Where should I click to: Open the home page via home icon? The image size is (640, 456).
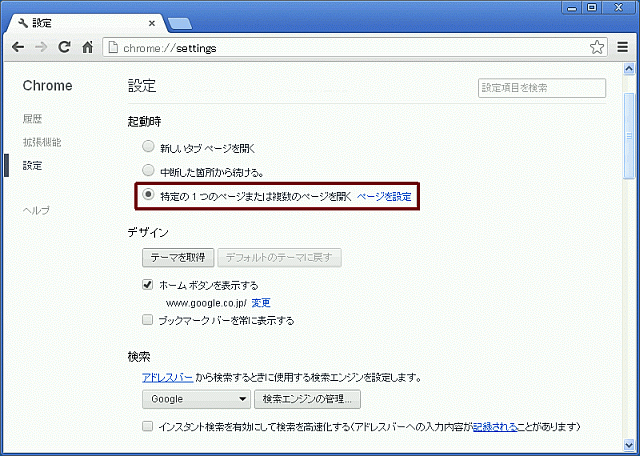pos(87,48)
